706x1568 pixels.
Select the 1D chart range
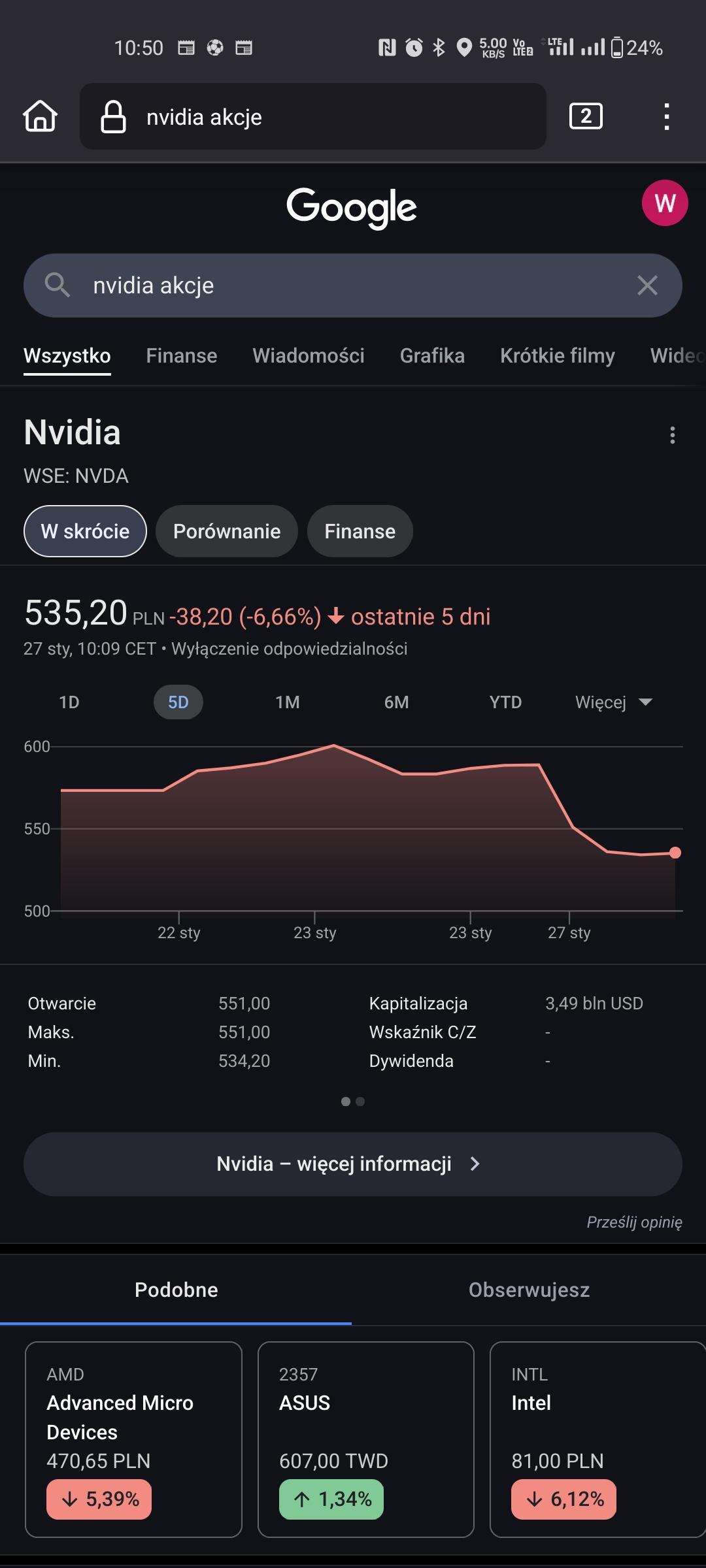pyautogui.click(x=69, y=702)
